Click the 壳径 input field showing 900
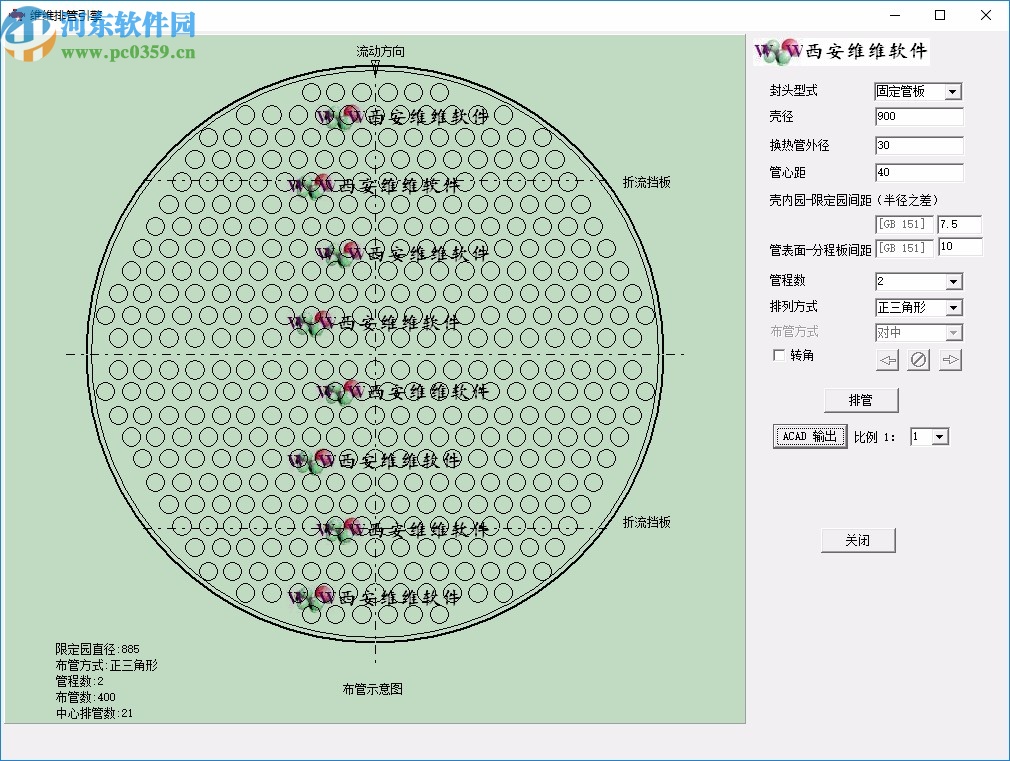 (917, 117)
